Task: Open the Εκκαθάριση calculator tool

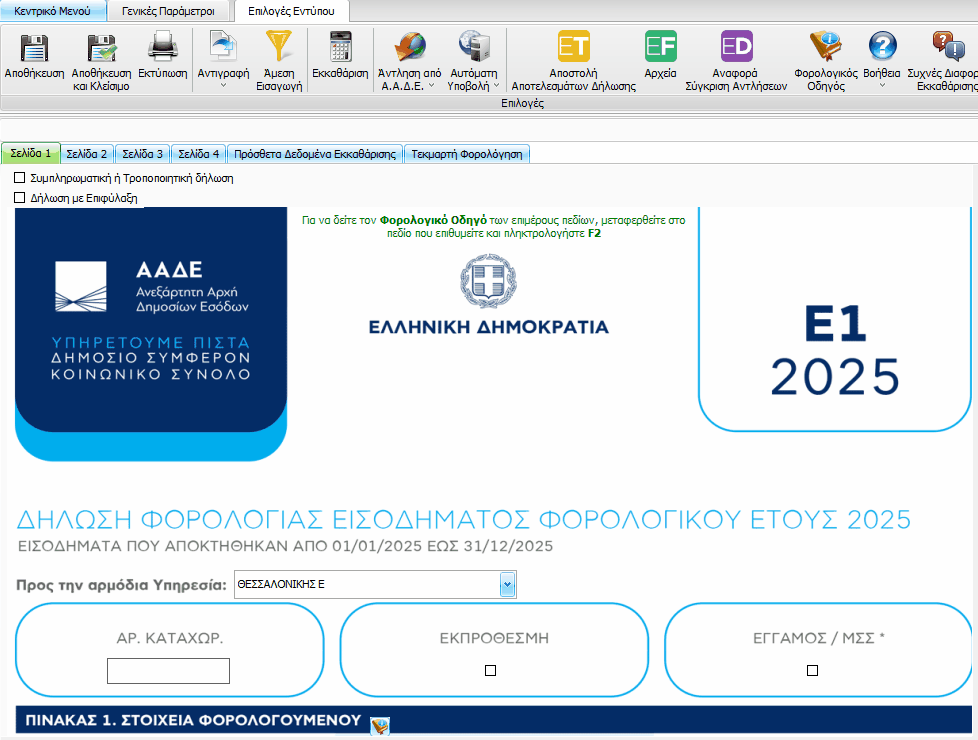Action: [x=340, y=47]
